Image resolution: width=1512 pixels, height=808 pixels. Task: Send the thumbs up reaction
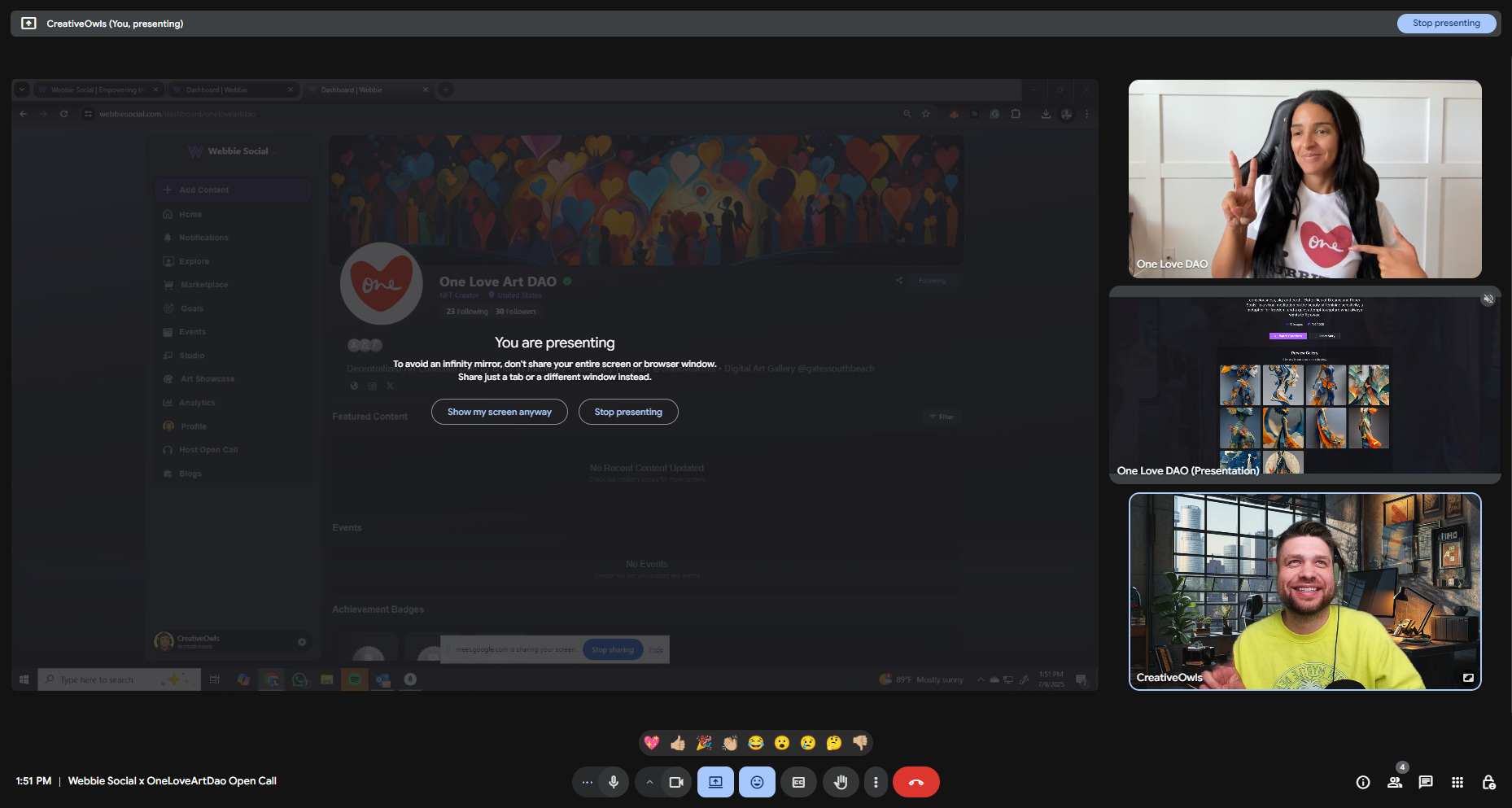678,742
